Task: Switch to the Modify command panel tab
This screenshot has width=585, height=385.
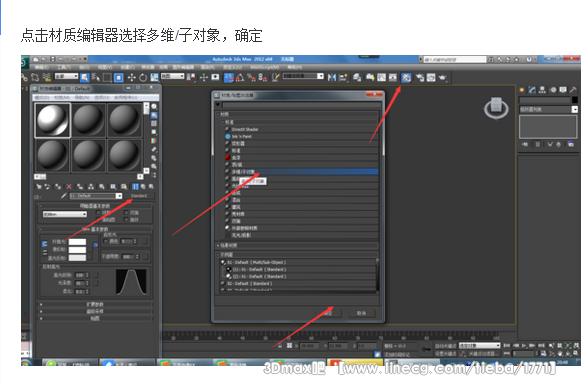Action: 532,90
